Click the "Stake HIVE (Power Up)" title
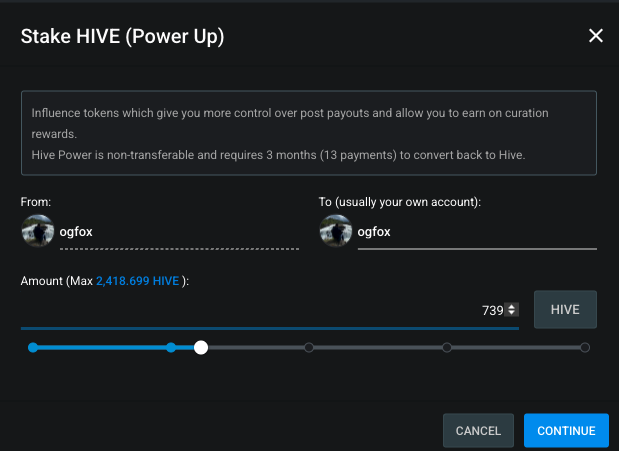Screen dimensions: 619x451 122,36
